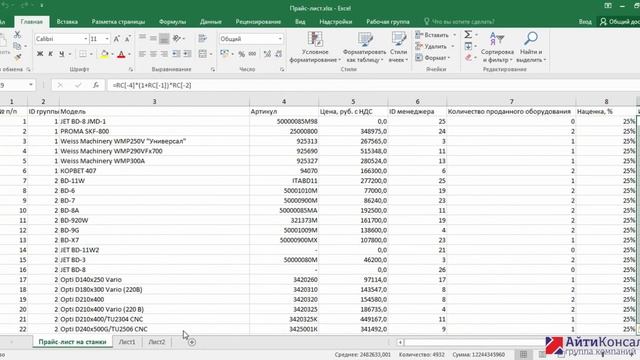Open the fill color dropdown arrow
Image resolution: width=640 pixels, height=360 pixels.
tap(112, 54)
